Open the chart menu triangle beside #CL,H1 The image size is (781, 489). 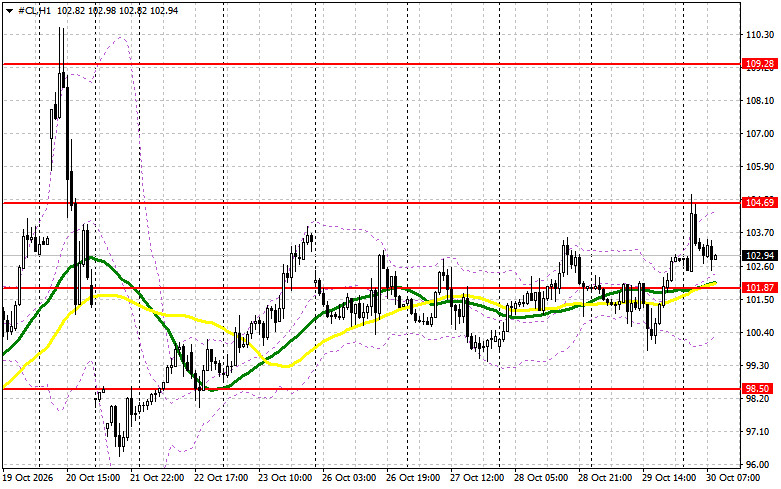point(9,10)
